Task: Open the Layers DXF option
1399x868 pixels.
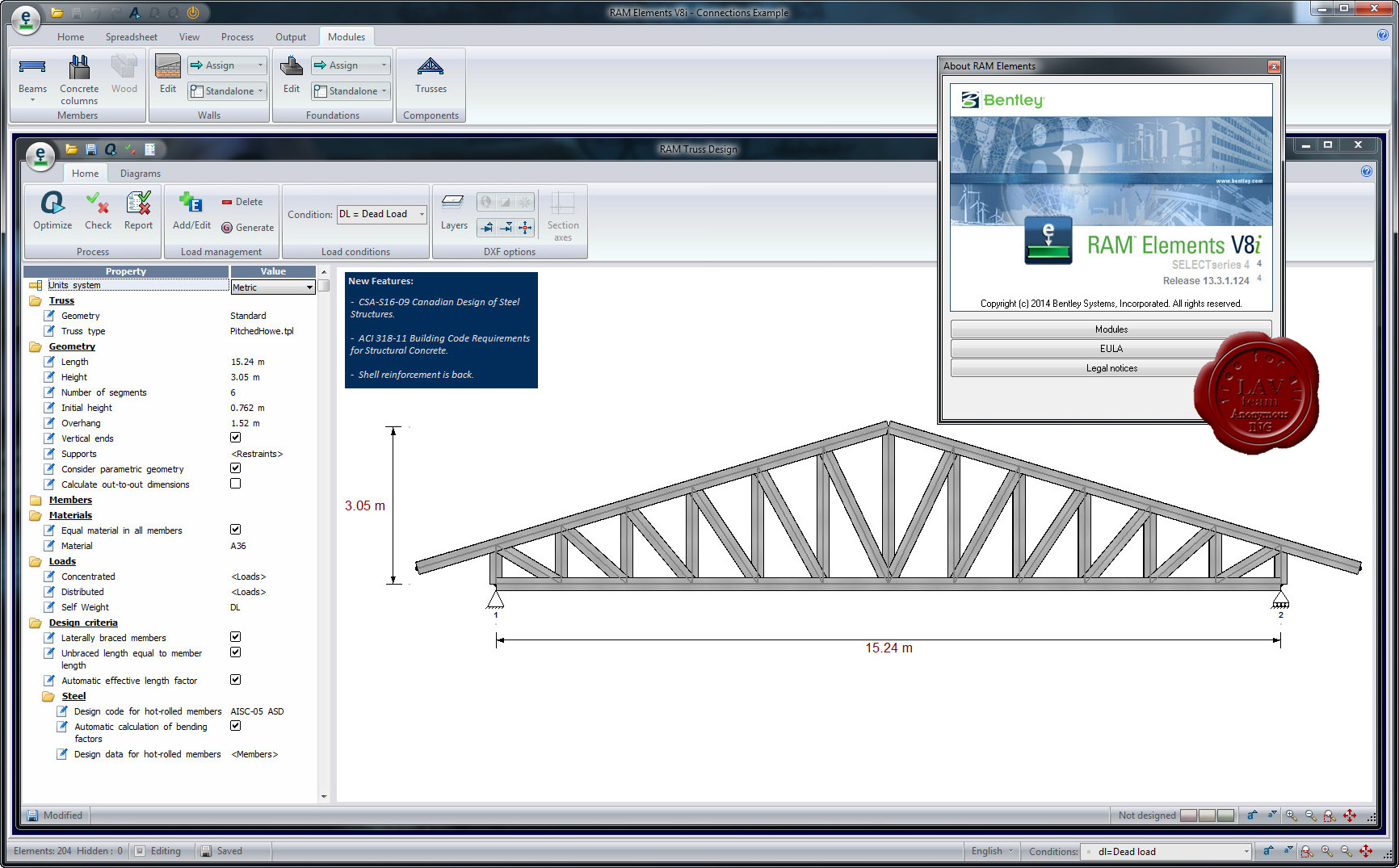Action: coord(454,211)
